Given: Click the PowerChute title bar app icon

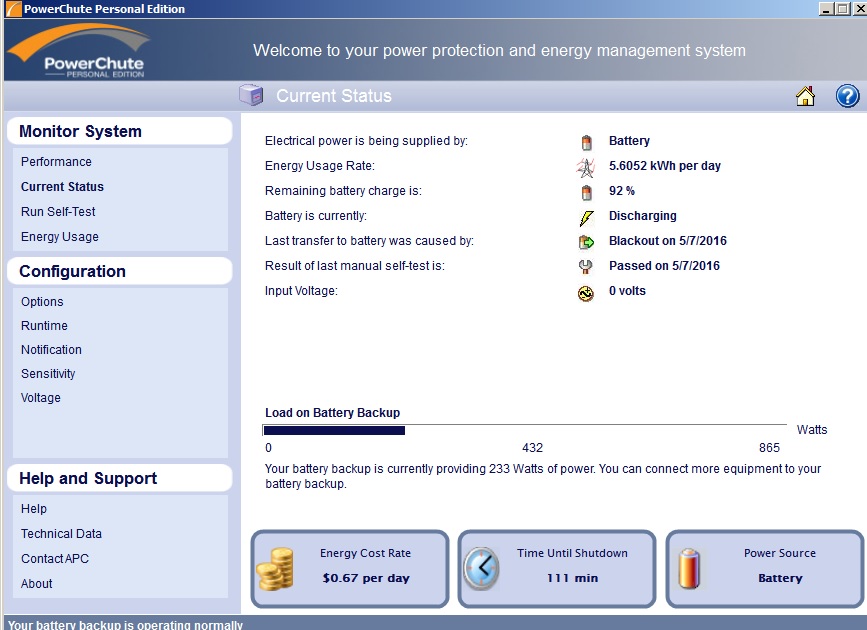Looking at the screenshot, I should (13, 9).
